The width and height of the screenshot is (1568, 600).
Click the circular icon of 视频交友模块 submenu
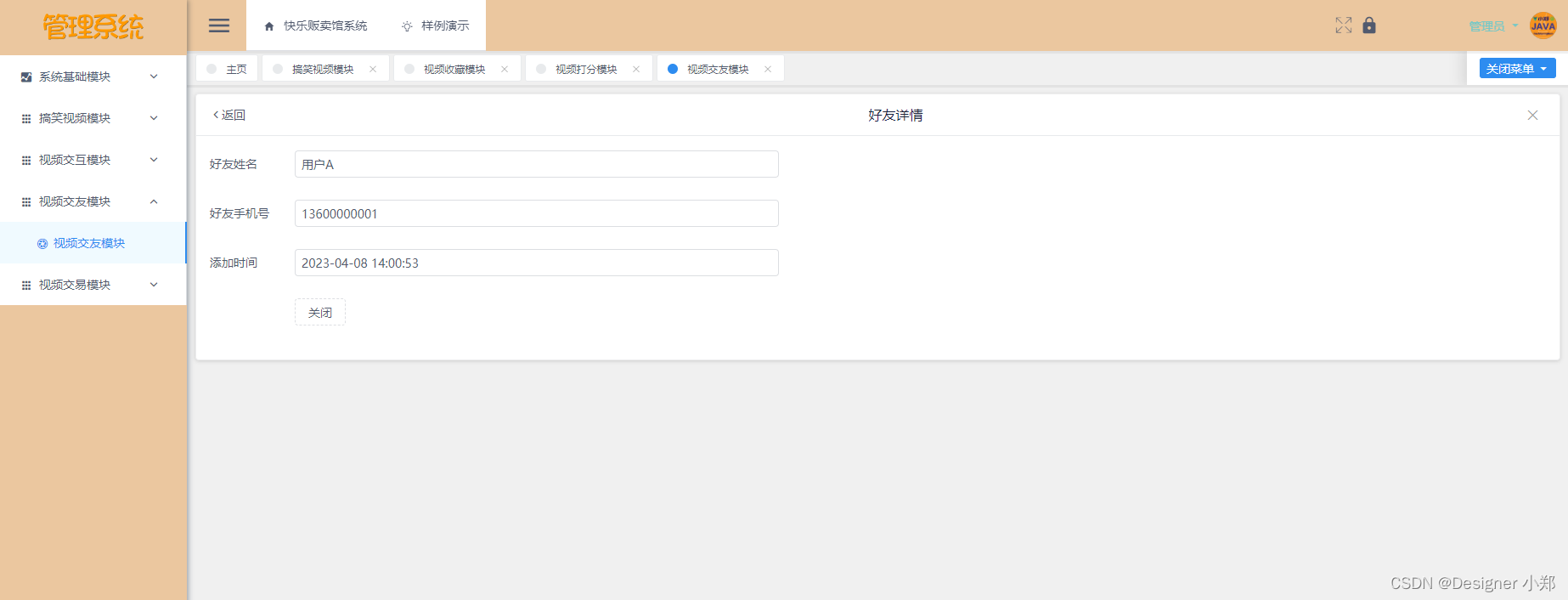click(42, 244)
